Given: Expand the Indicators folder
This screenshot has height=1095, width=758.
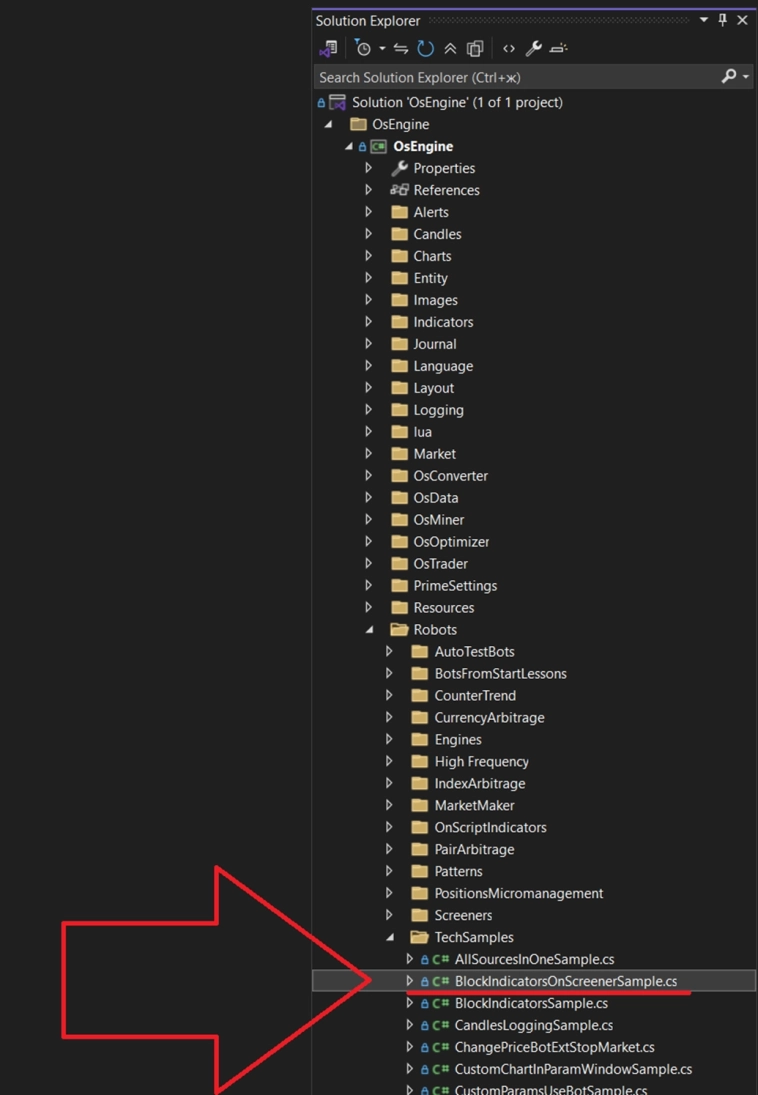Looking at the screenshot, I should pos(369,322).
